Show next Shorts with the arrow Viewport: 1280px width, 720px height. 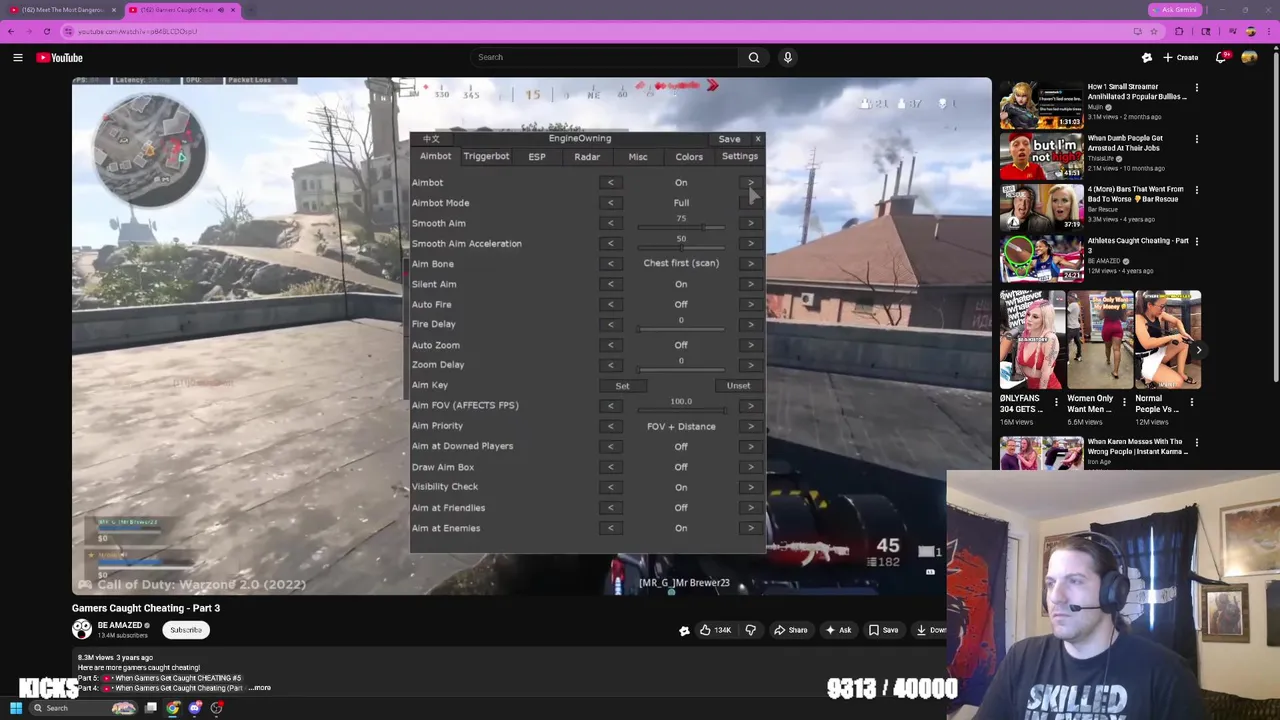[x=1198, y=350]
